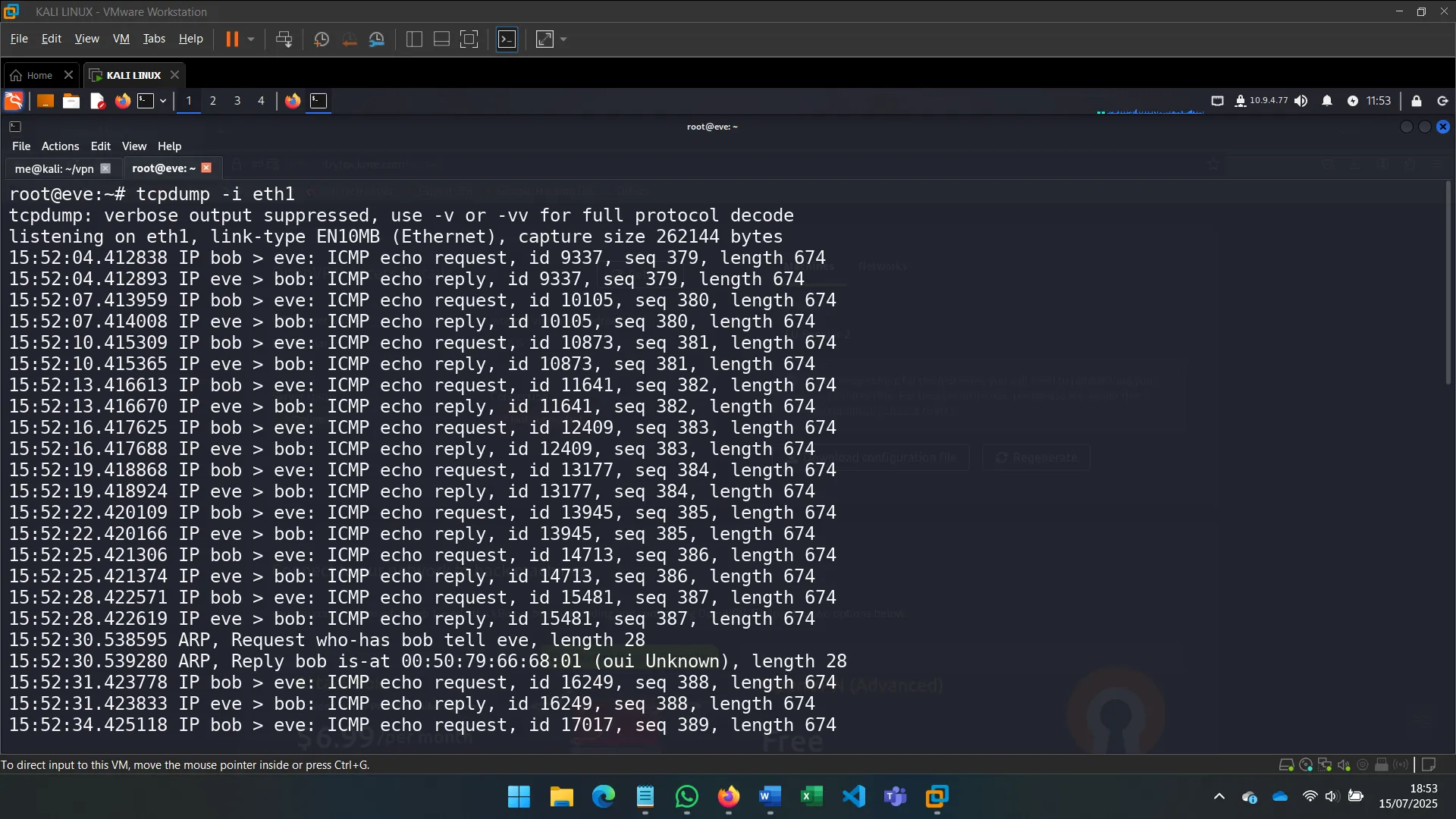Toggle the VMware thumbnail bar

(441, 39)
